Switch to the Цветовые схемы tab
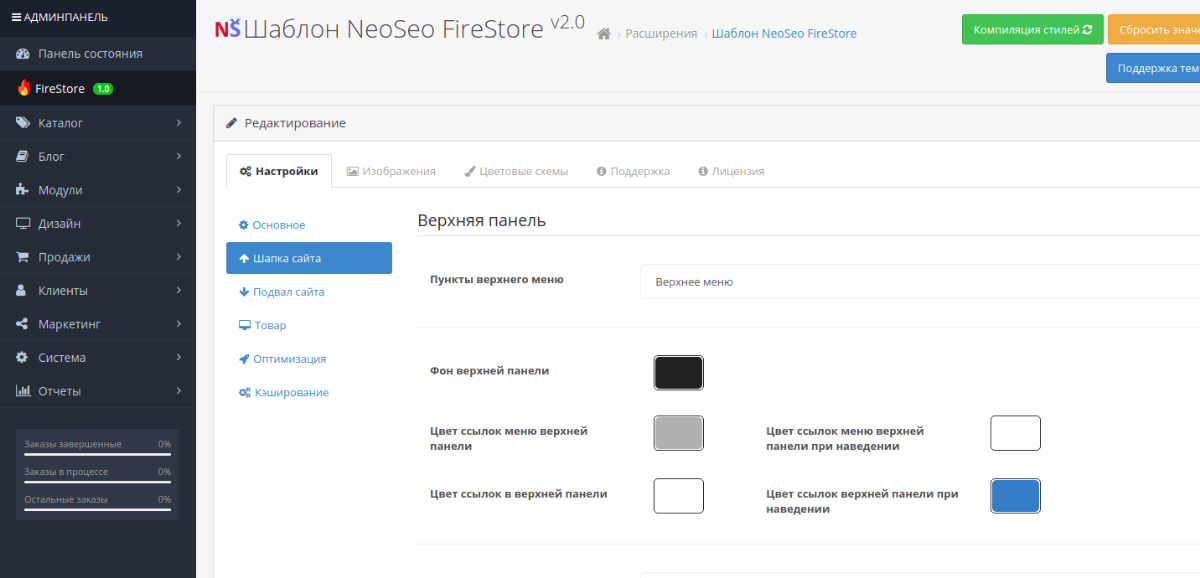The width and height of the screenshot is (1200, 578). (516, 171)
